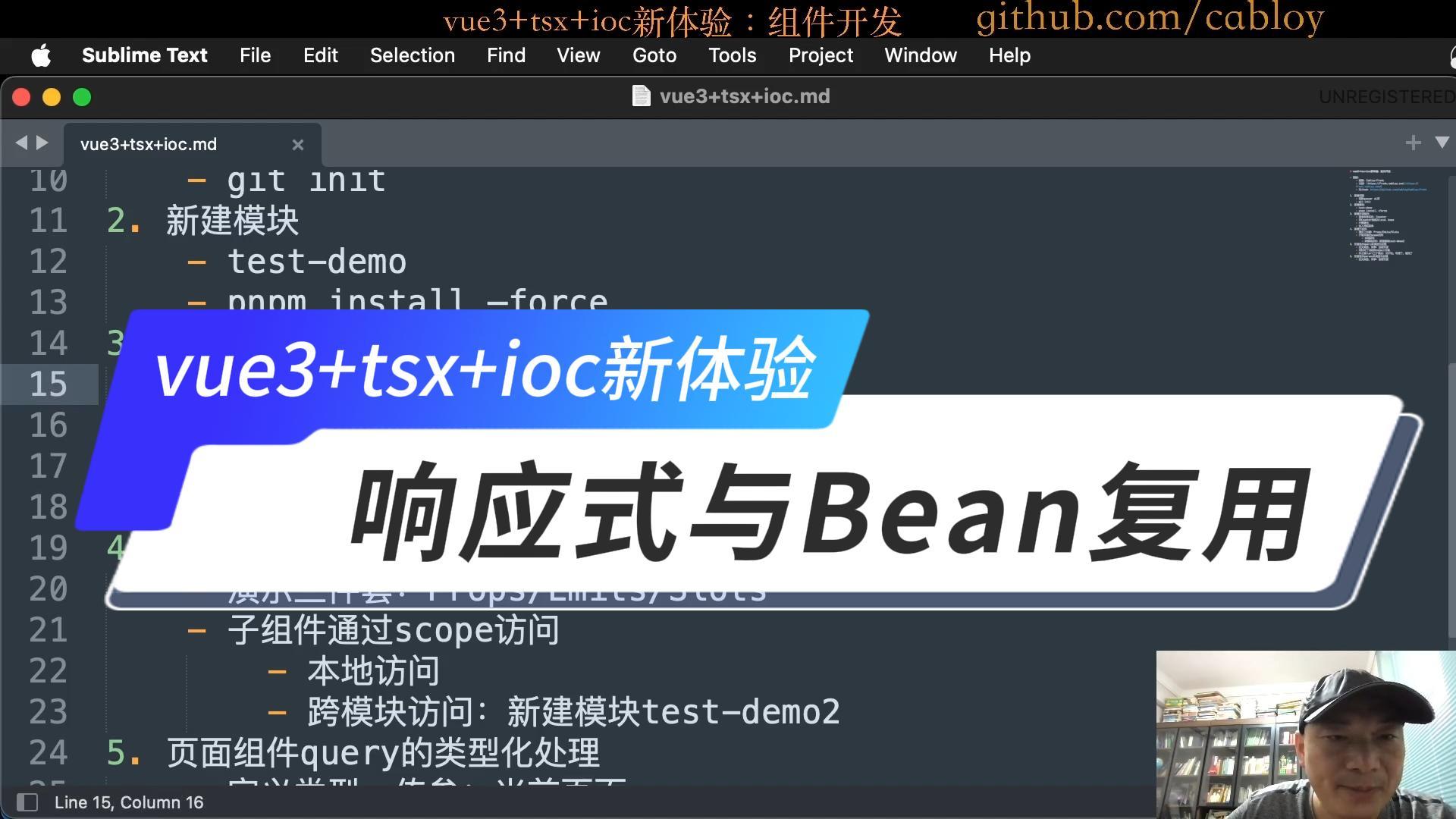Click the tab close button on vue3+tsx+ioc.md
1456x819 pixels.
[x=297, y=144]
